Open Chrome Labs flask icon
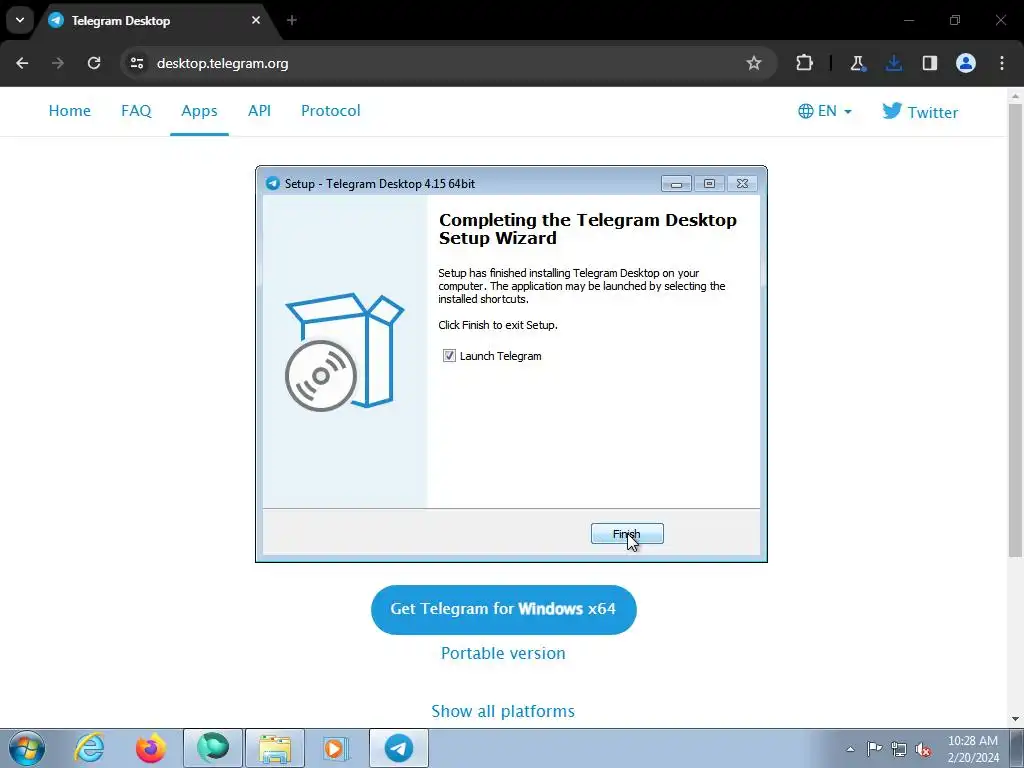 [857, 63]
